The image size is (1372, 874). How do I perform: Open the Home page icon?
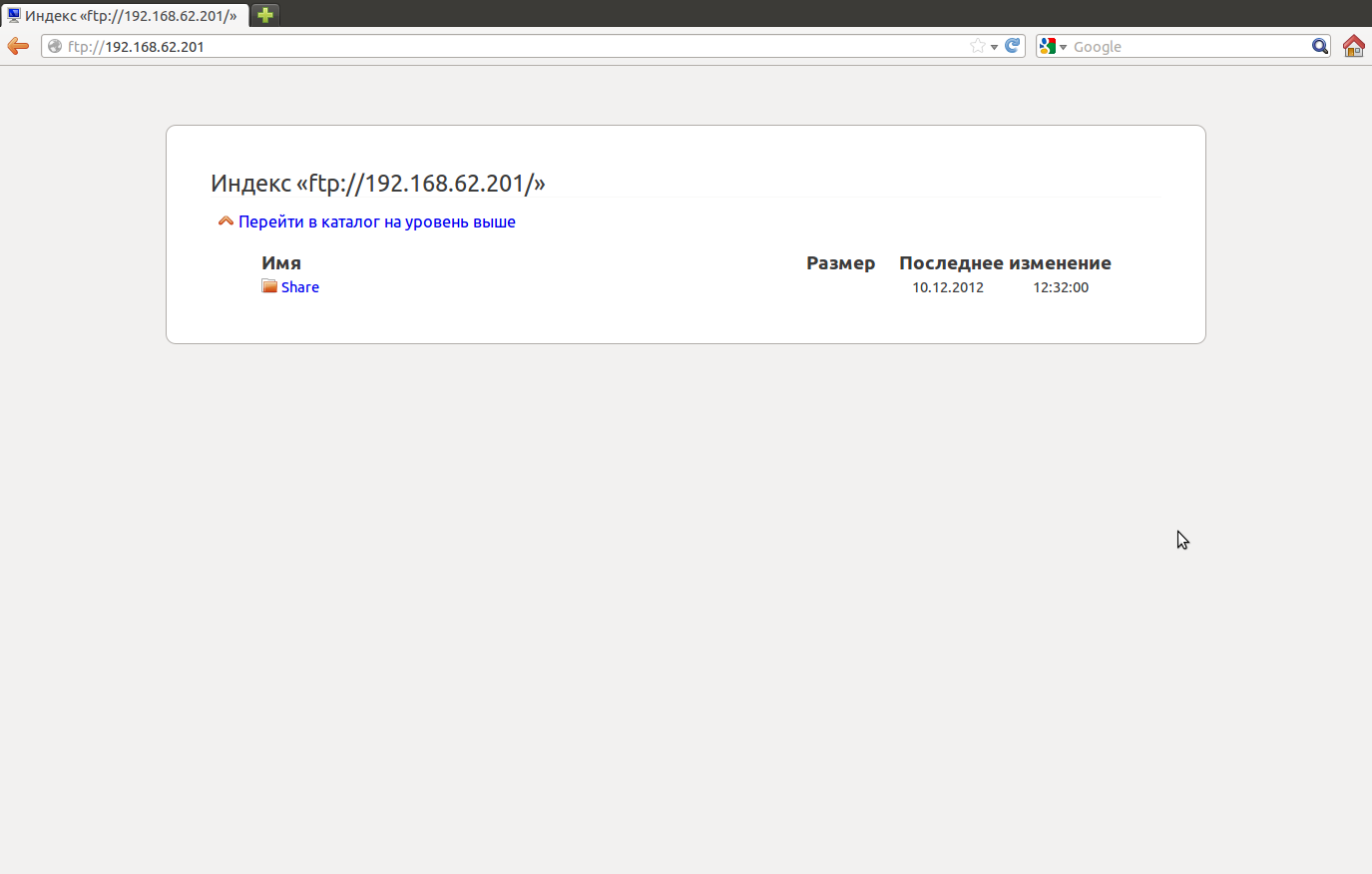click(1354, 46)
